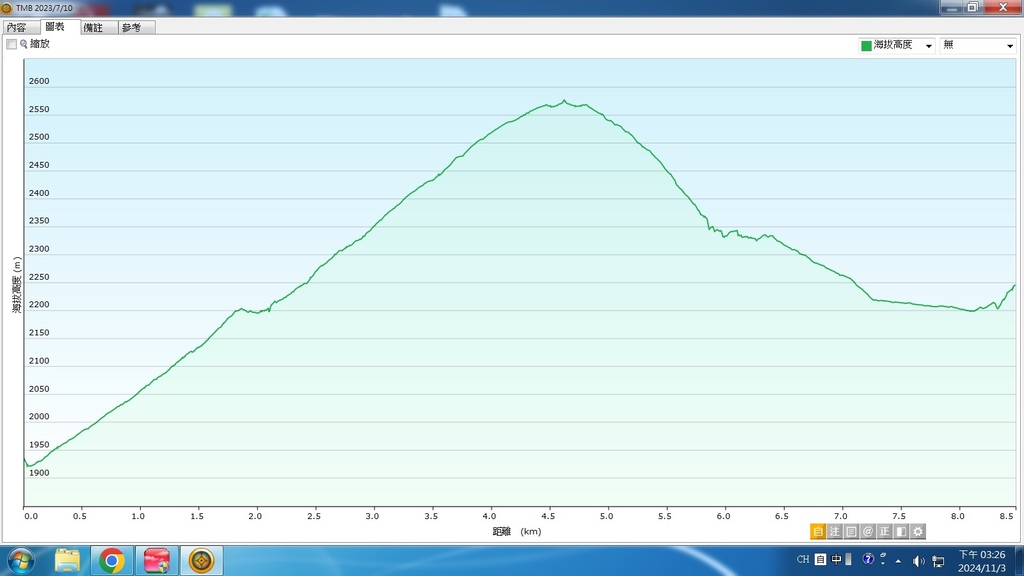Click the blue help question mark icon
The image size is (1024, 576).
click(868, 559)
